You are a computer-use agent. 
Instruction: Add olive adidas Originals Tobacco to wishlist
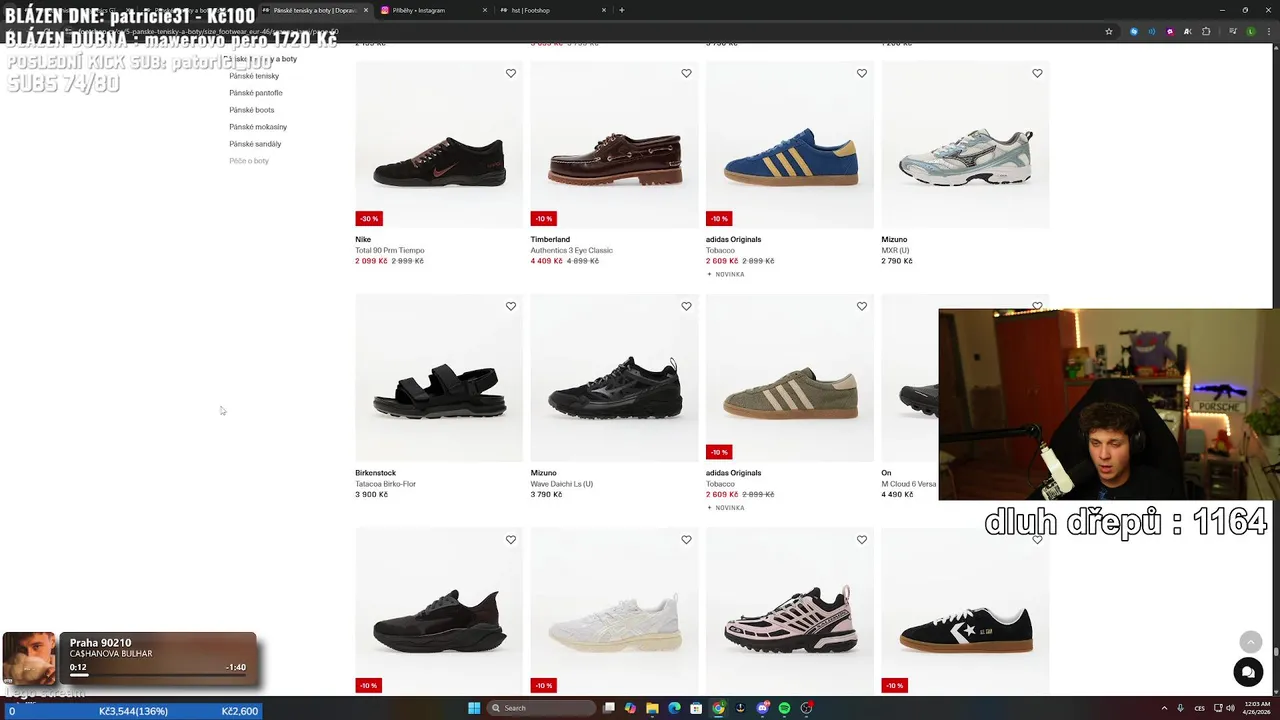(862, 306)
